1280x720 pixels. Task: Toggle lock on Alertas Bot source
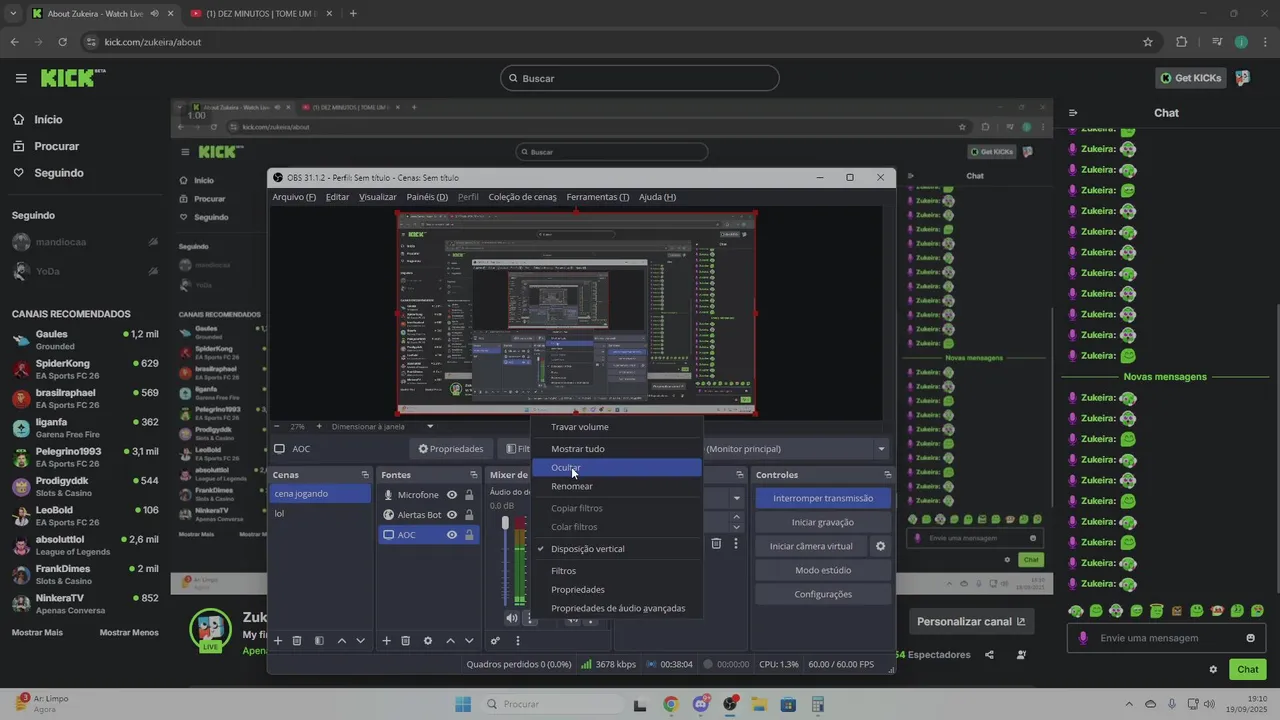[x=469, y=515]
